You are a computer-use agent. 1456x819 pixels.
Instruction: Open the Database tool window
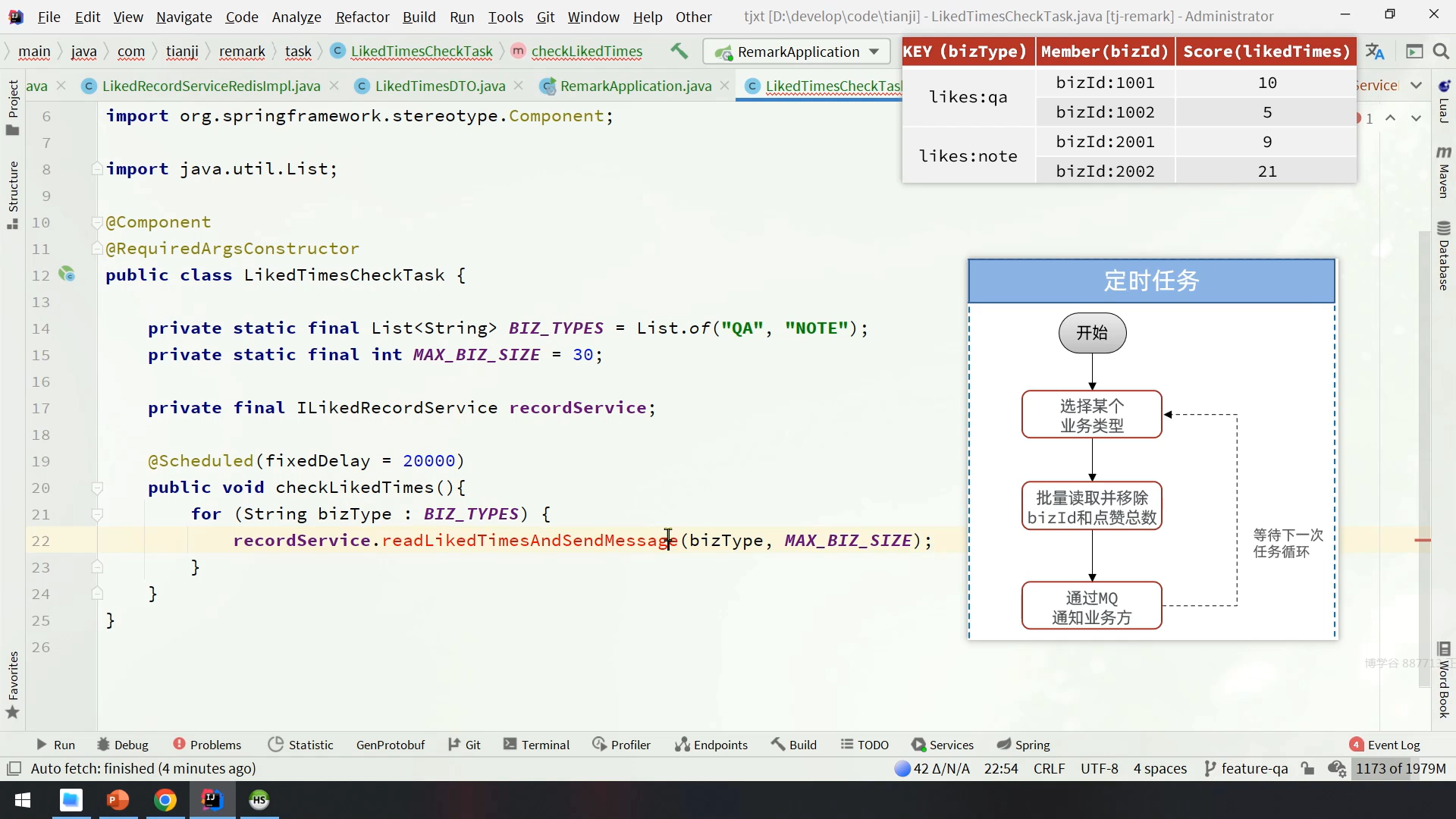(1444, 256)
